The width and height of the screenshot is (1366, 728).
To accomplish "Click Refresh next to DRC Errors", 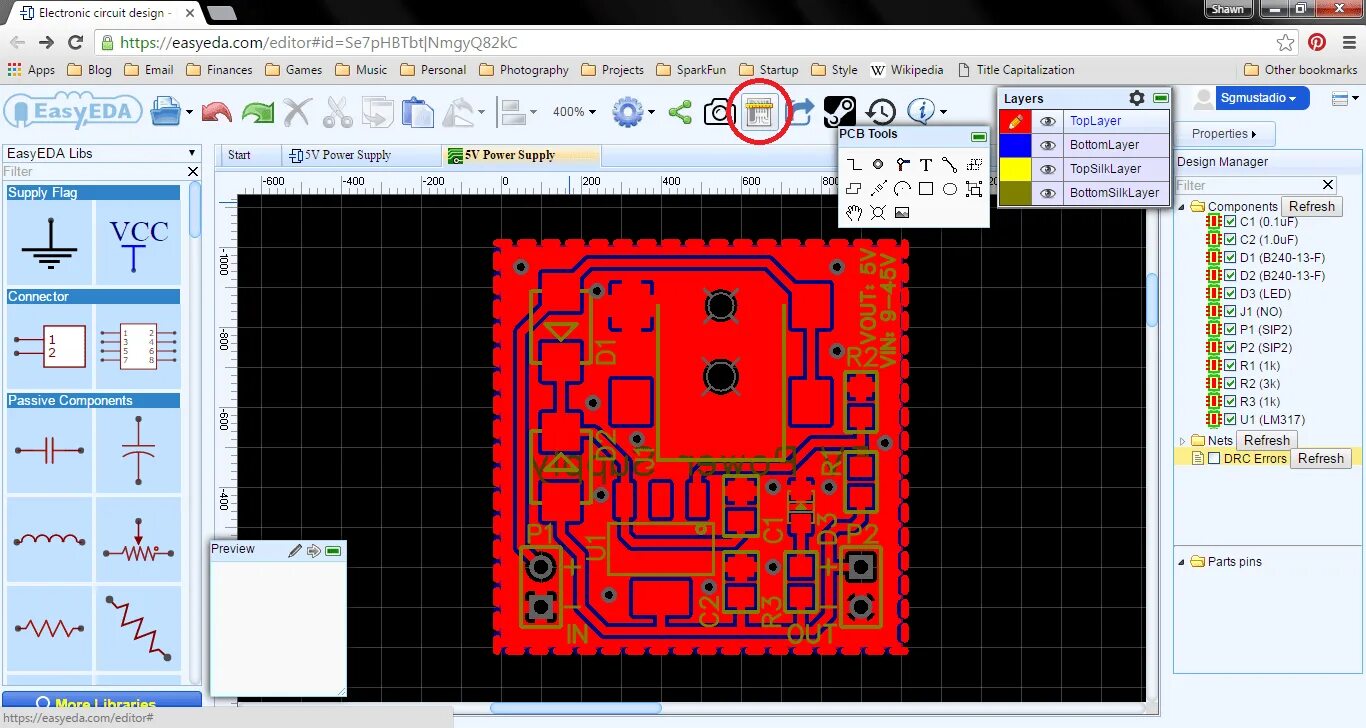I will 1321,458.
